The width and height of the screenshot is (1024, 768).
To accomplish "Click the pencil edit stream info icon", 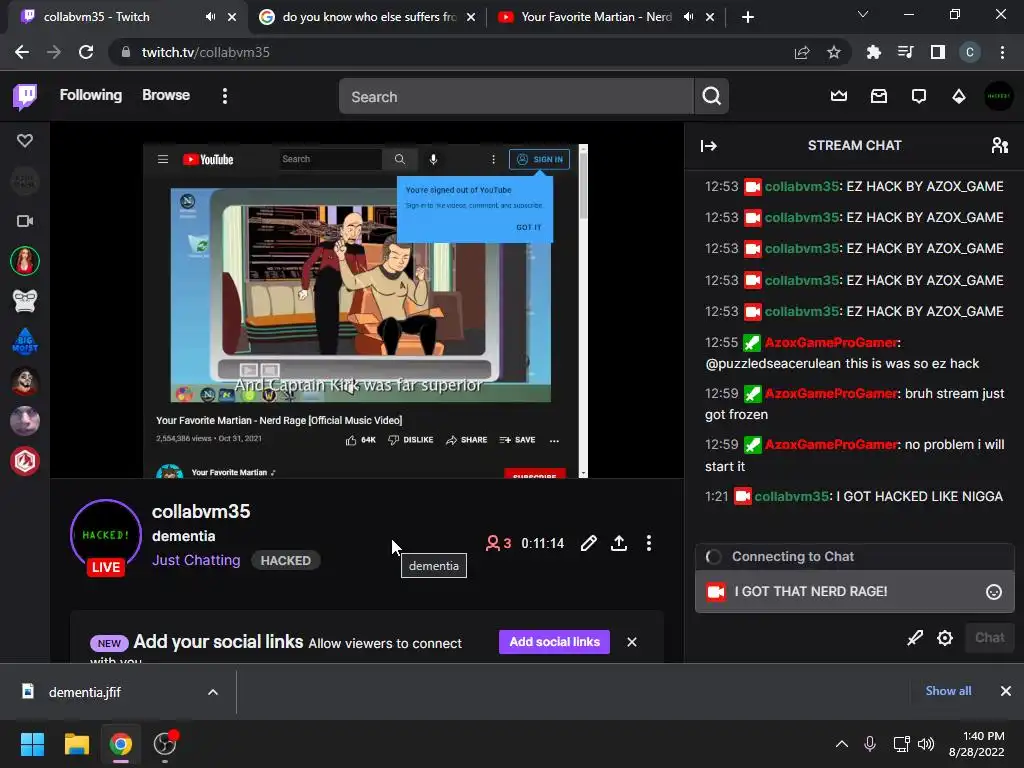I will pos(588,543).
